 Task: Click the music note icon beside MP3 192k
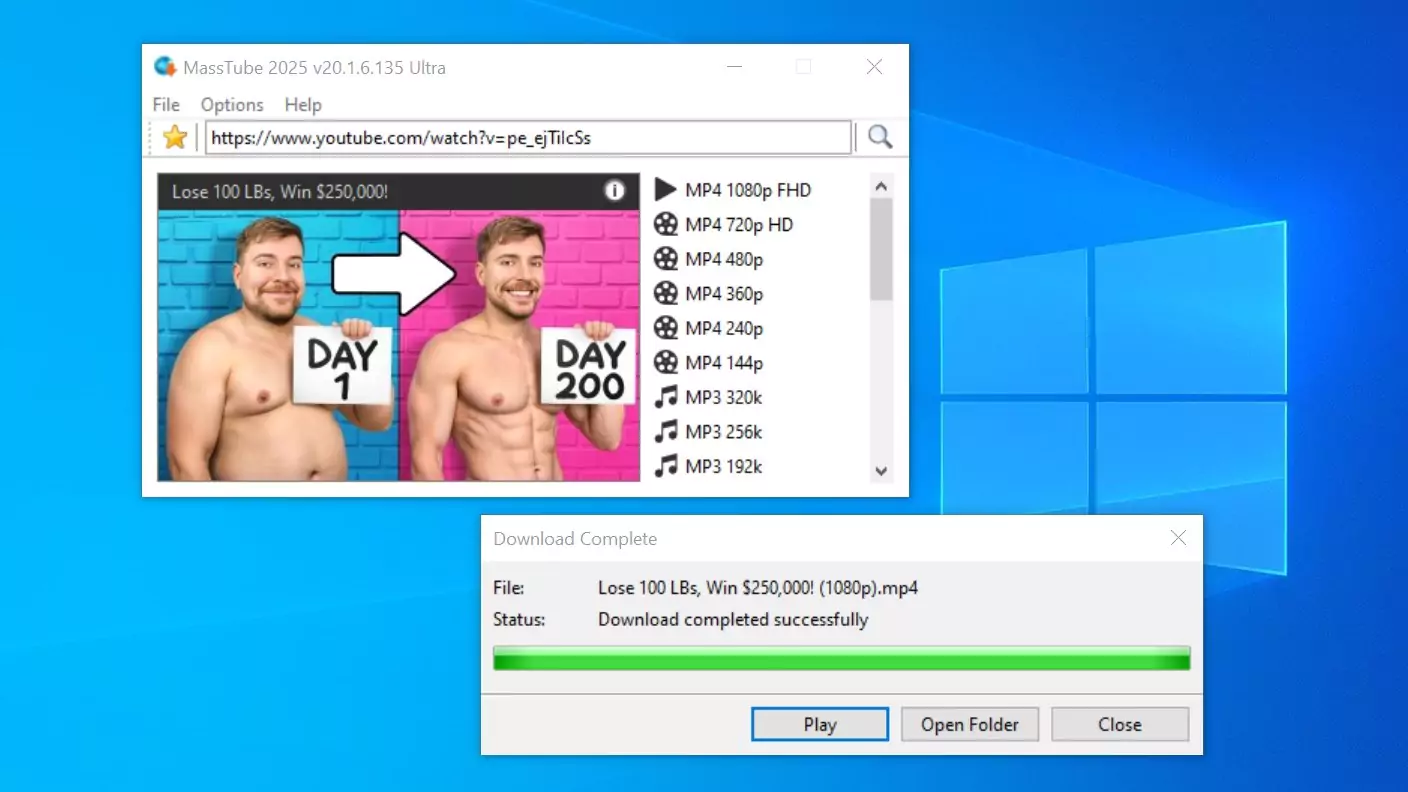(666, 466)
